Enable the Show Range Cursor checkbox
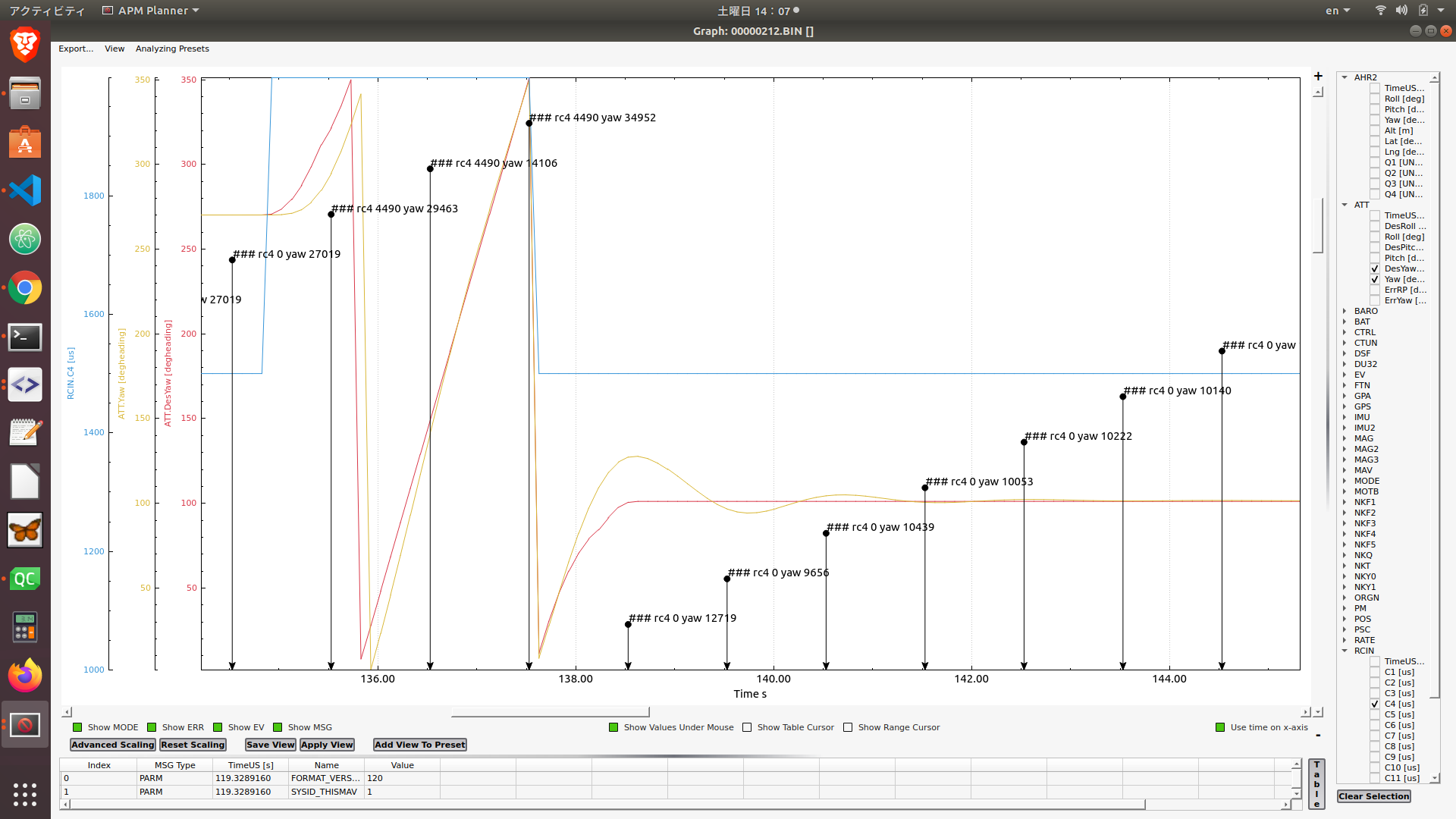The width and height of the screenshot is (1456, 819). coord(848,727)
